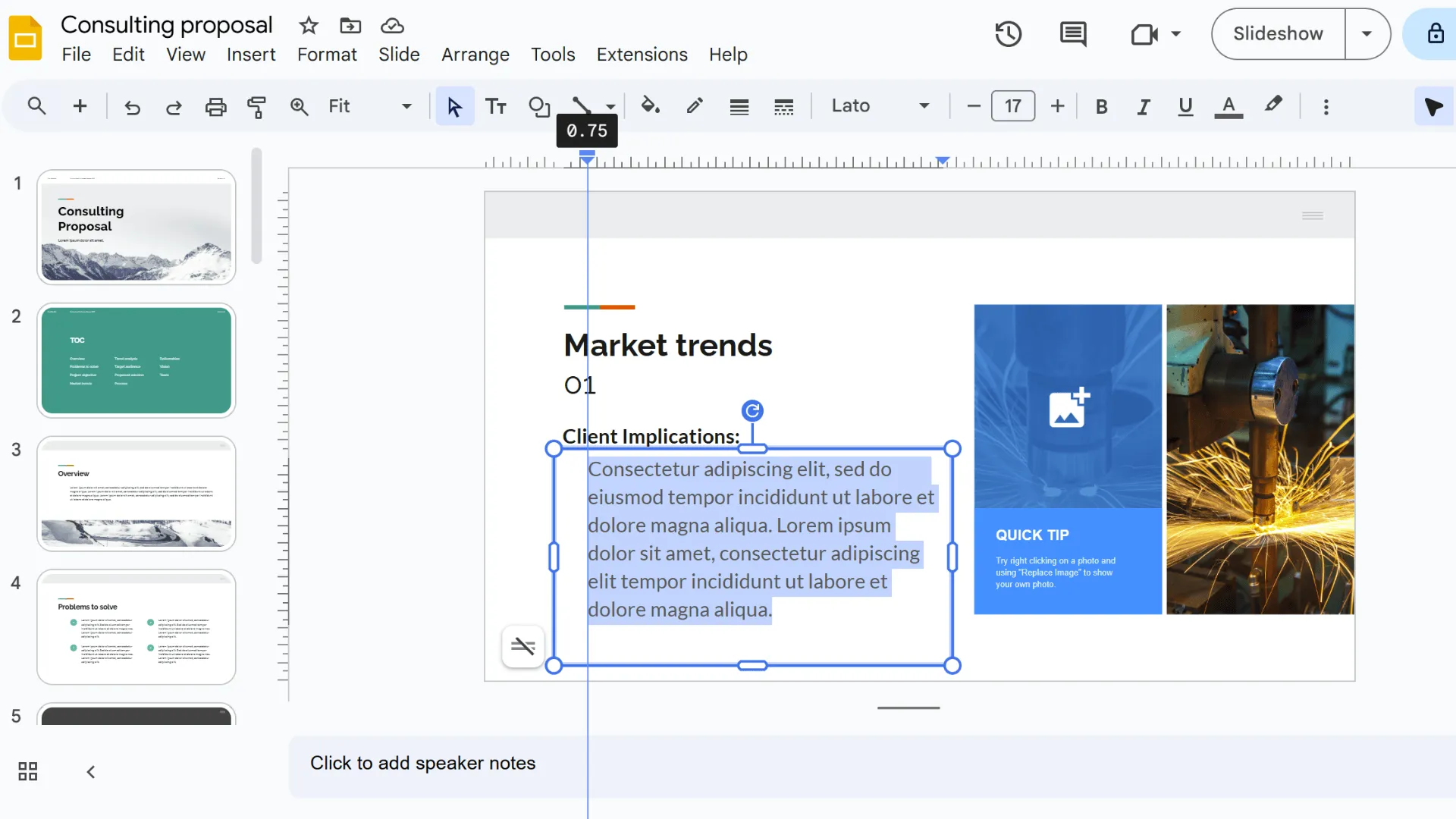Click the add image placeholder icon
Viewport: 1456px width, 819px height.
[x=1068, y=408]
